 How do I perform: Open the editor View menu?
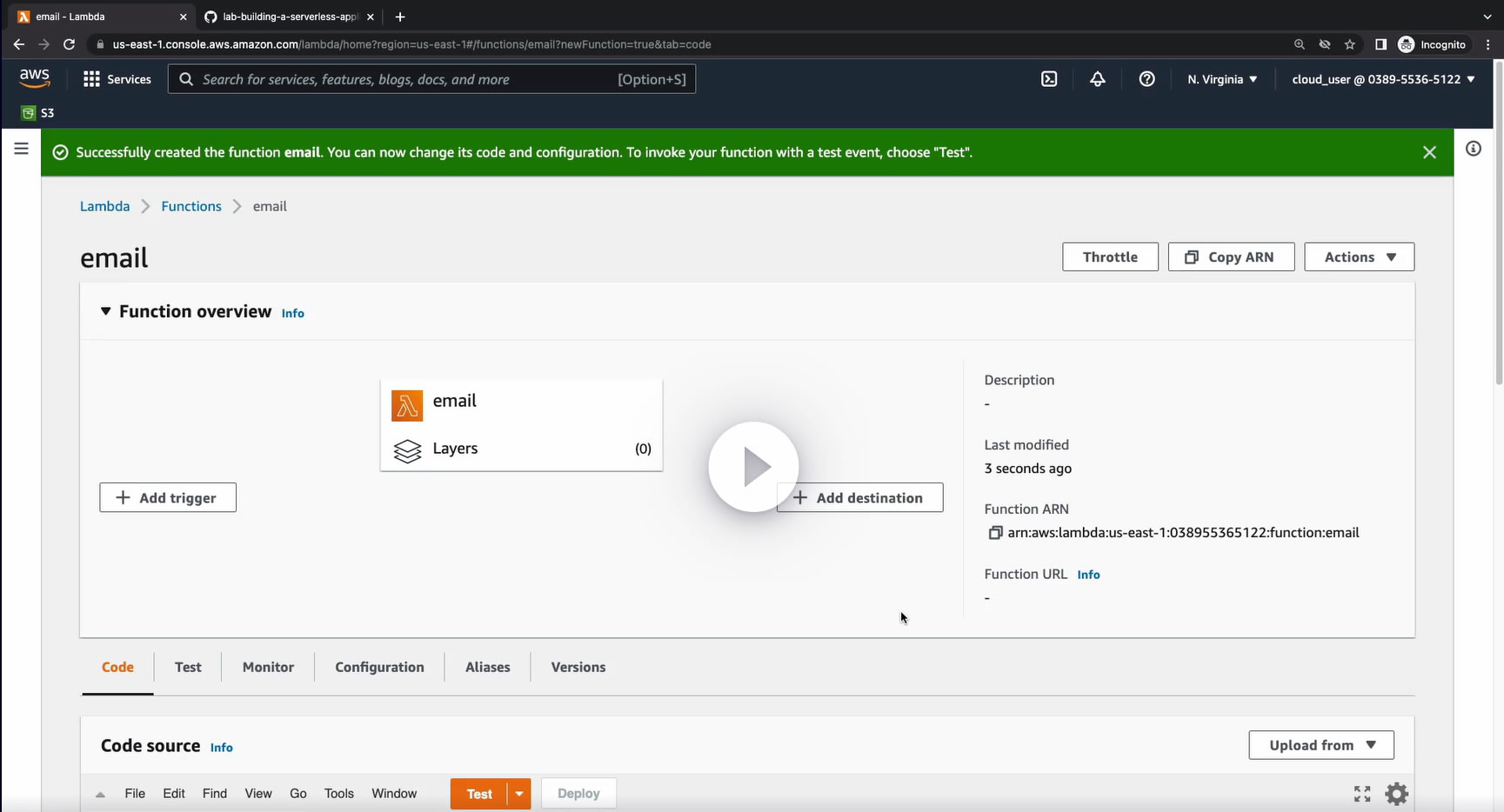coord(258,794)
